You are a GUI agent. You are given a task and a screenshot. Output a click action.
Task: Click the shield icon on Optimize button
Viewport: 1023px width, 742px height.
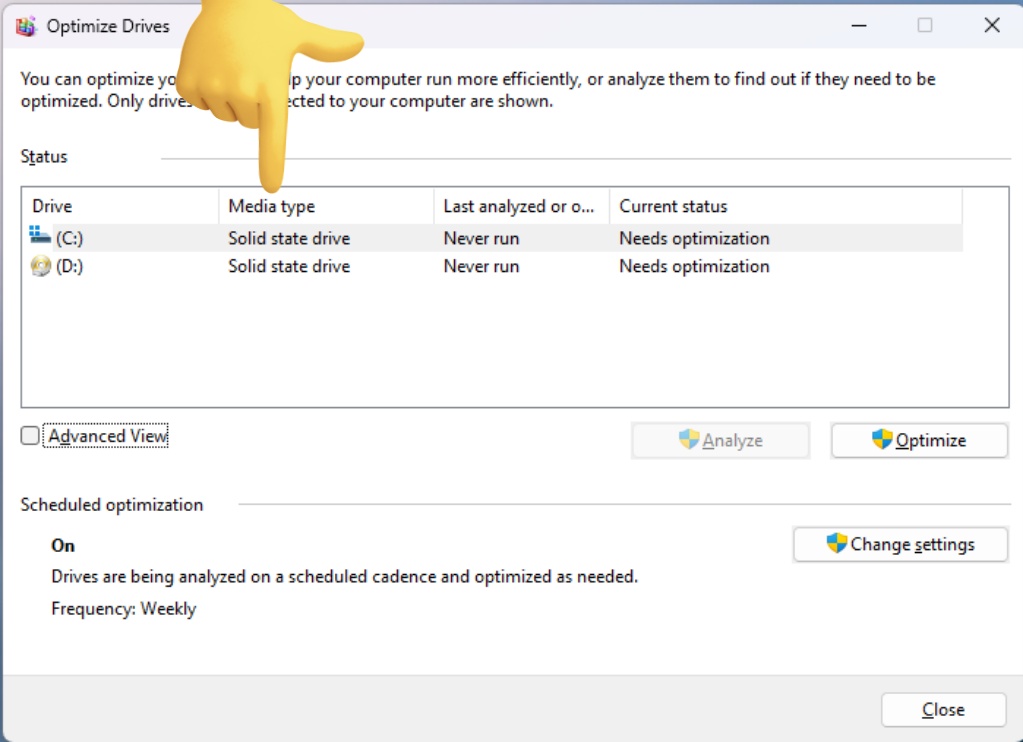[882, 440]
